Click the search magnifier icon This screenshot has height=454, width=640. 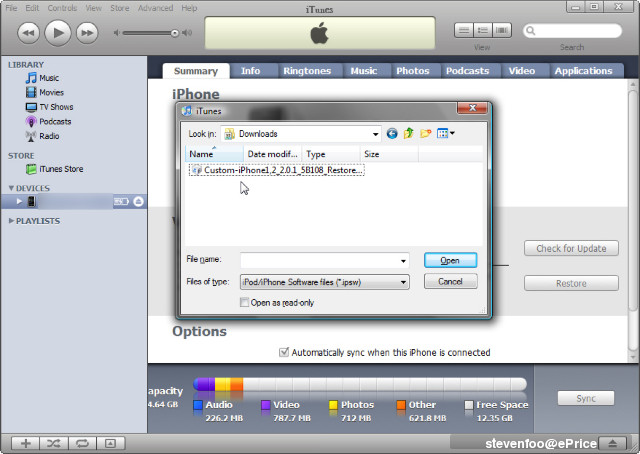click(531, 31)
